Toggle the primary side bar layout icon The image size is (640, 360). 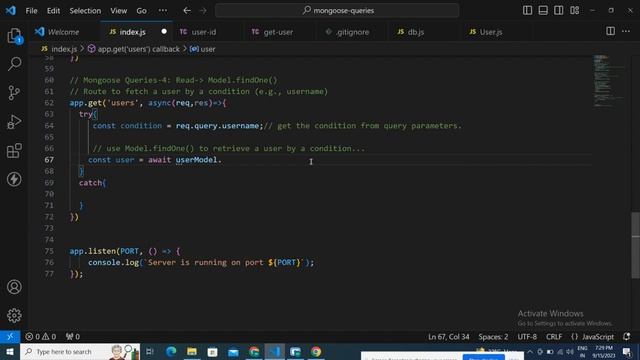[527, 10]
